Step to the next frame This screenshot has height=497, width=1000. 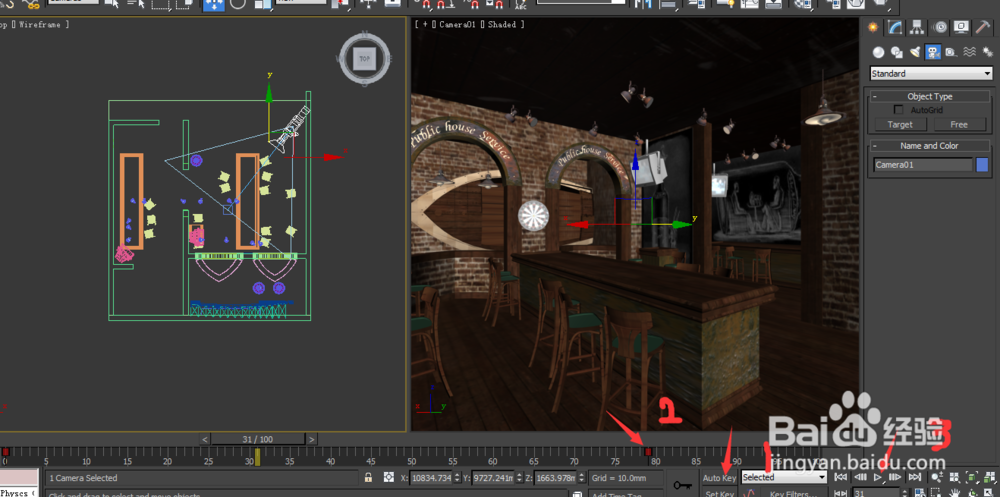[895, 477]
